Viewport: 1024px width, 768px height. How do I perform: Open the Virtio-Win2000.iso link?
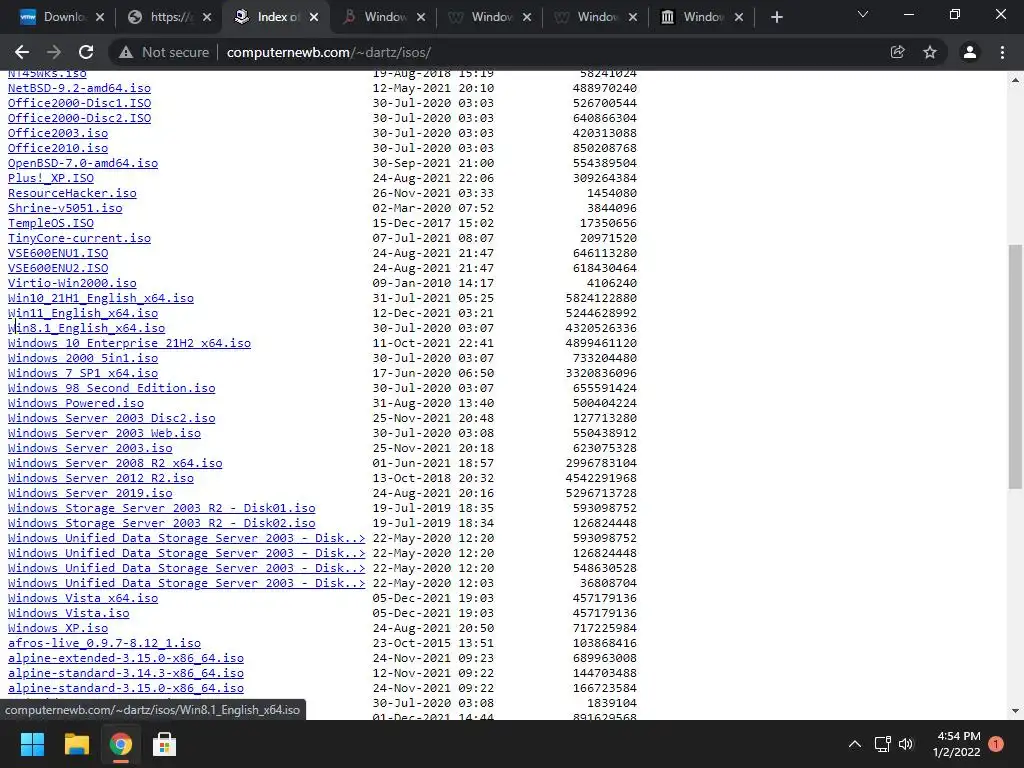pos(72,283)
